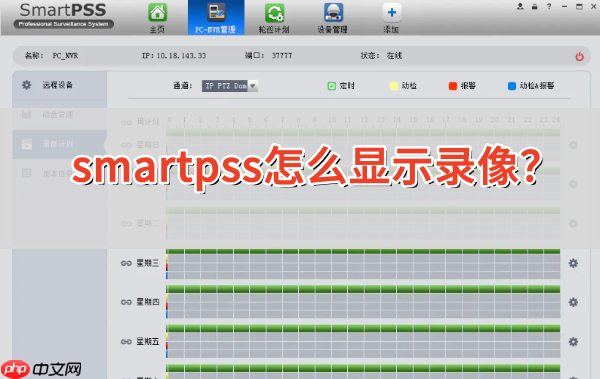Open the 轮巡计划 tour plan icon
Screen dimensions: 600x379
click(274, 13)
